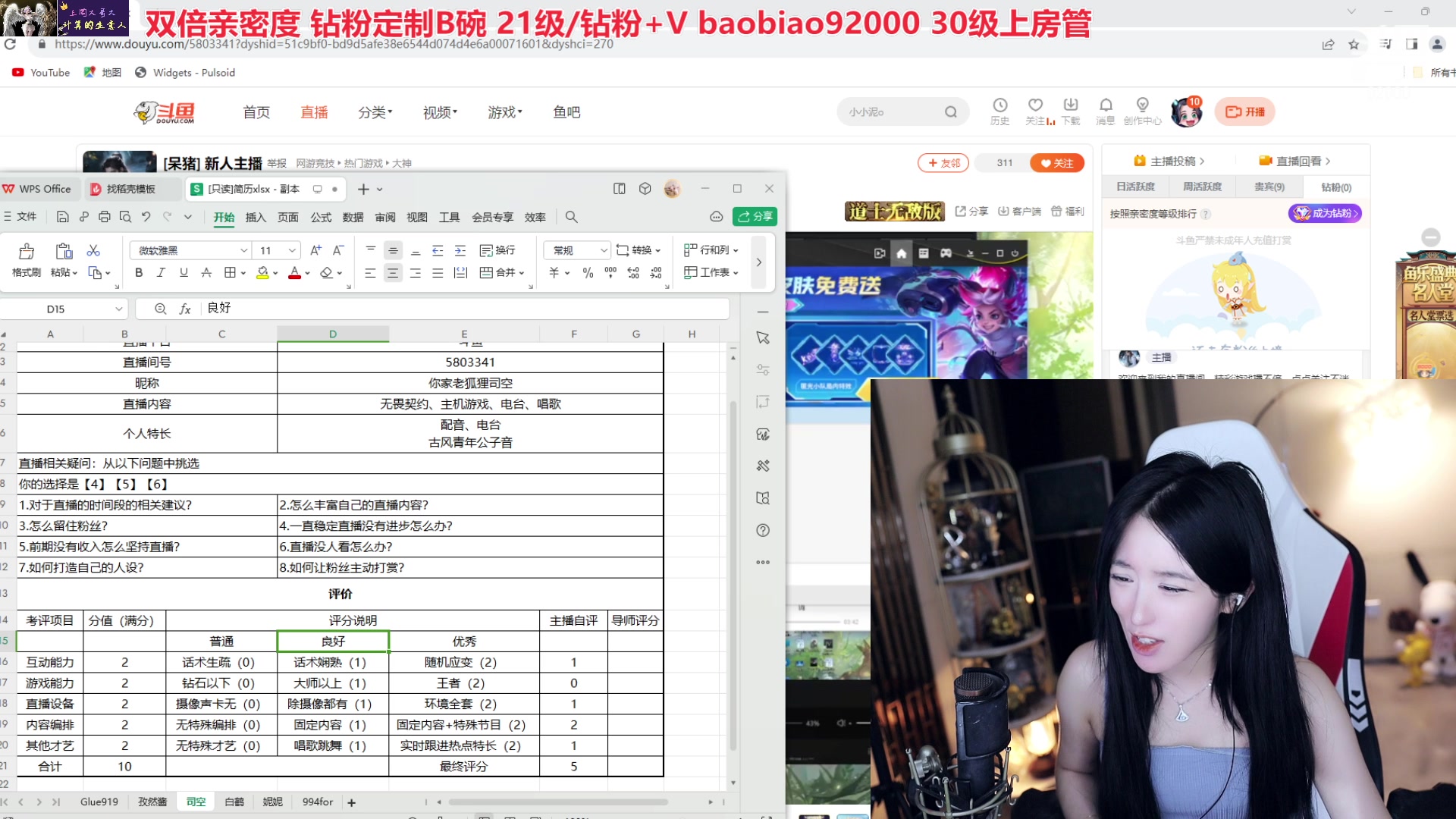The height and width of the screenshot is (819, 1456).
Task: Open 直播 link in Douyu navigation
Action: click(314, 112)
